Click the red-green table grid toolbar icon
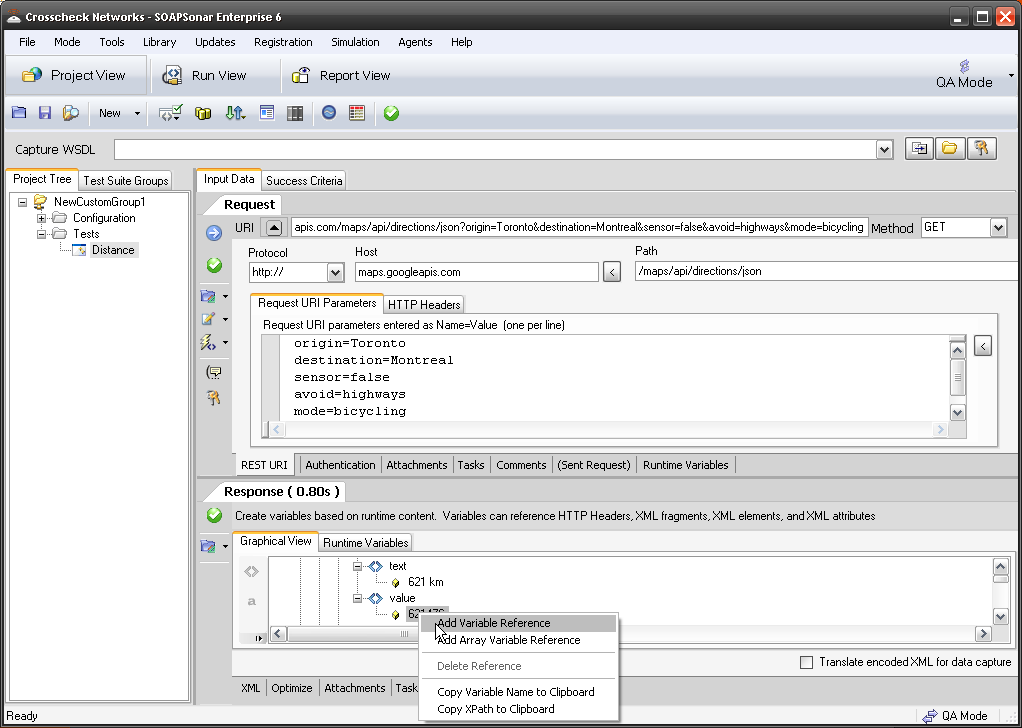The width and height of the screenshot is (1022, 728). pyautogui.click(x=357, y=113)
